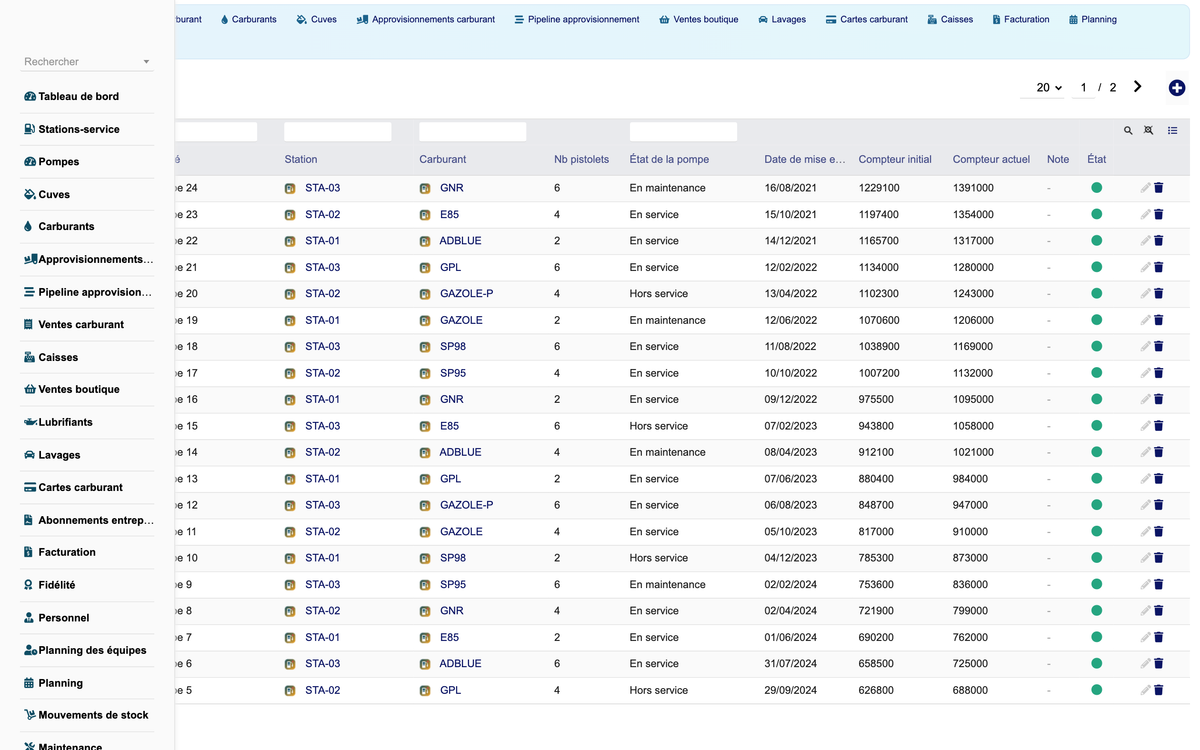This screenshot has height=750, width=1200.
Task: Click the station icon beside STA-03 in first row
Action: [290, 188]
